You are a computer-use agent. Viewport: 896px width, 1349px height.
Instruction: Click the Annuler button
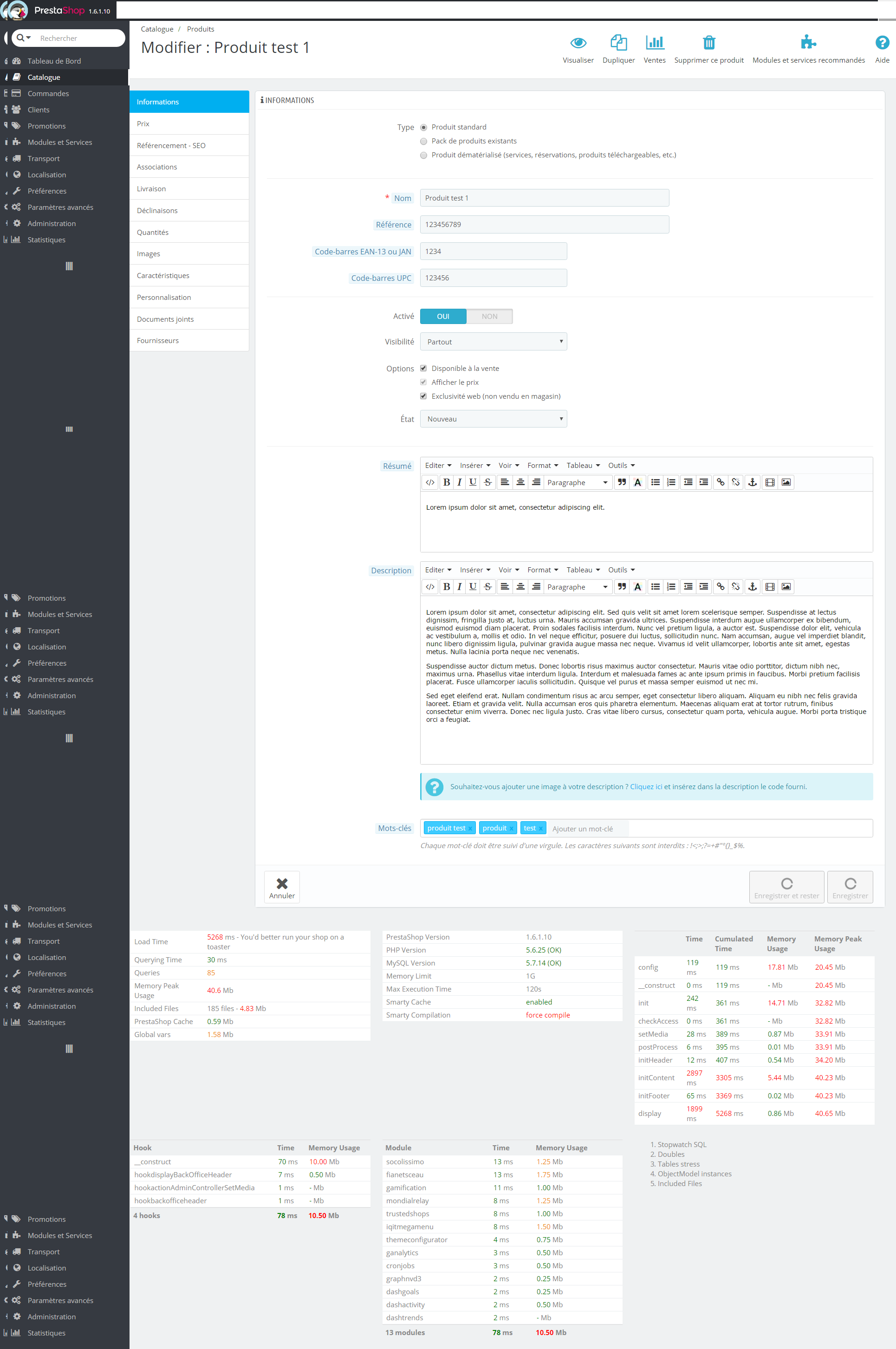pyautogui.click(x=282, y=887)
